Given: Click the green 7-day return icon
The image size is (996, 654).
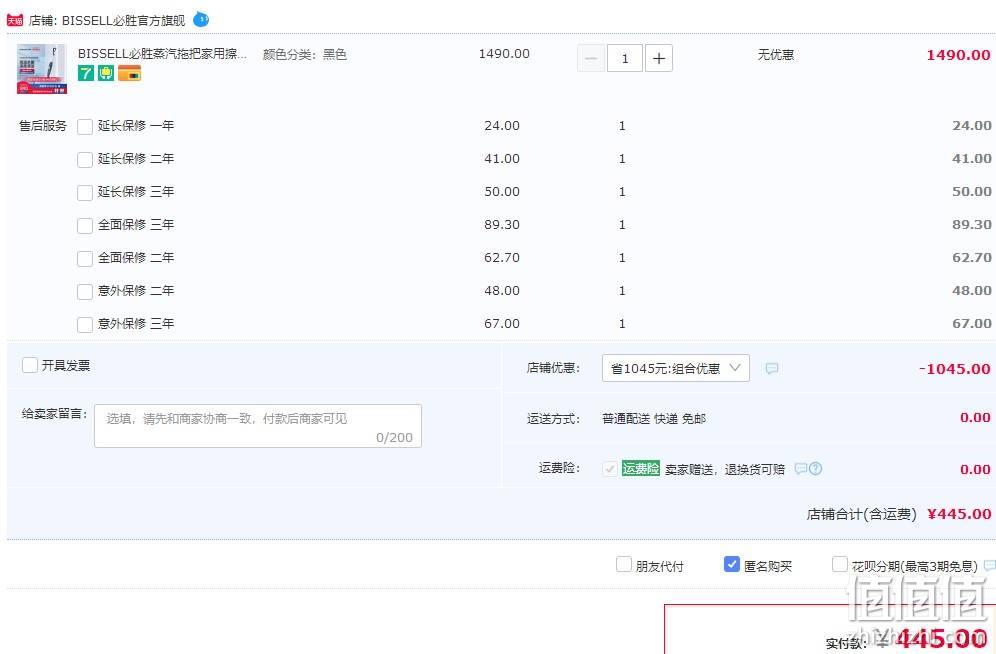Looking at the screenshot, I should pyautogui.click(x=86, y=73).
